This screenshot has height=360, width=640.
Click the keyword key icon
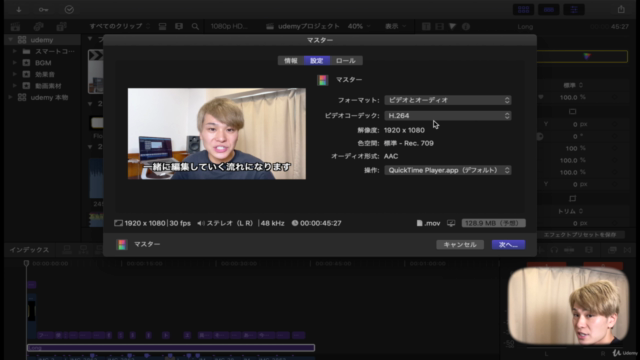(43, 9)
